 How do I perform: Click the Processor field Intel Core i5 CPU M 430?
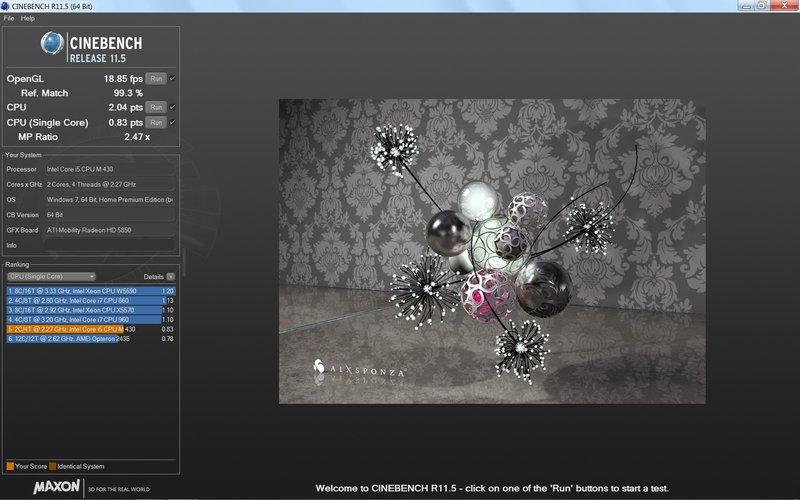110,169
